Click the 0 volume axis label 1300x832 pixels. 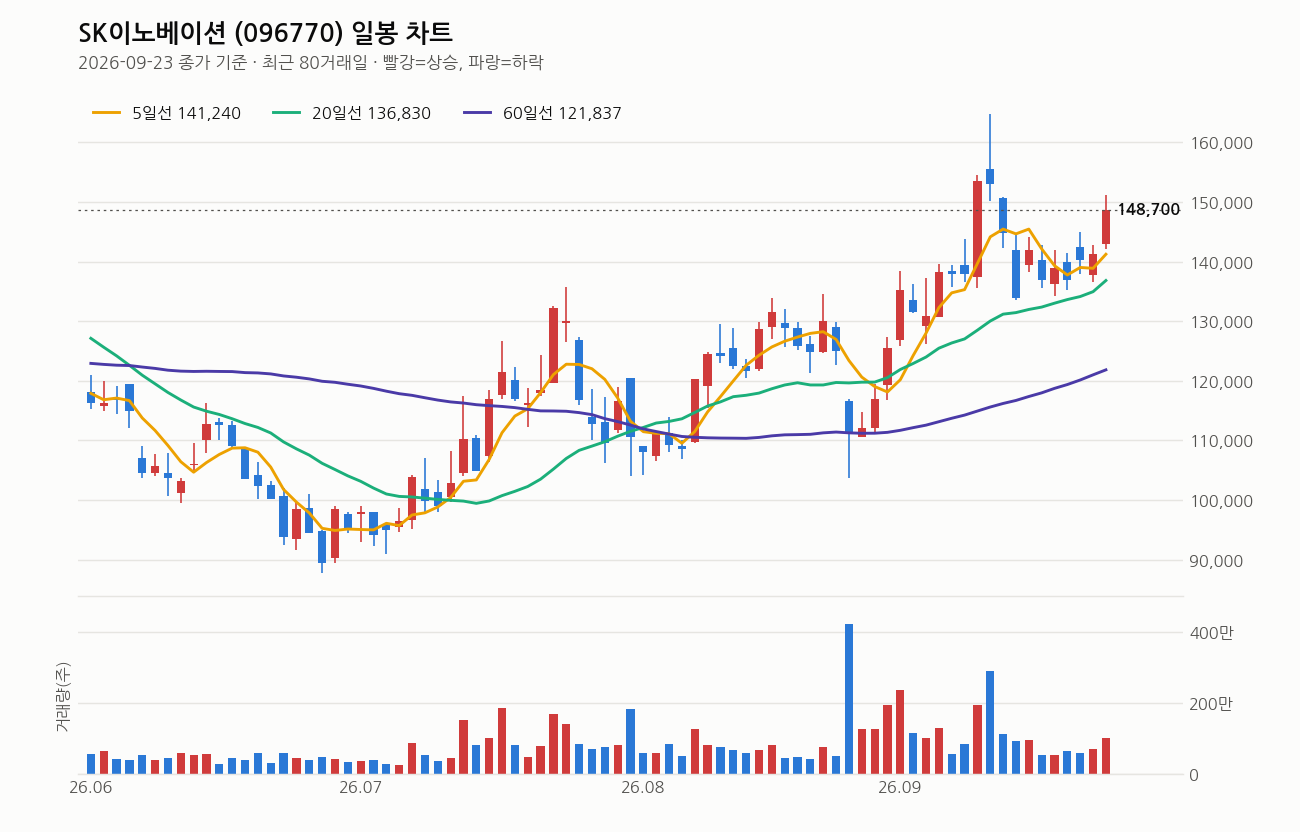(1195, 775)
